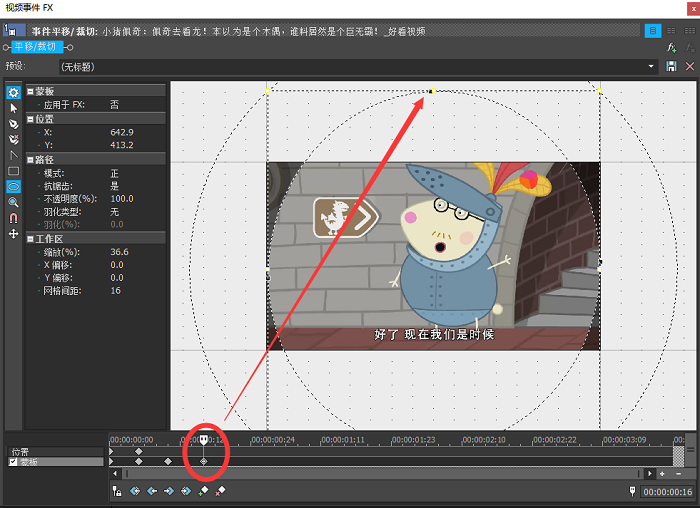Viewport: 700px width, 508px height.
Task: Save the preset with the floppy disk icon
Action: pos(671,67)
